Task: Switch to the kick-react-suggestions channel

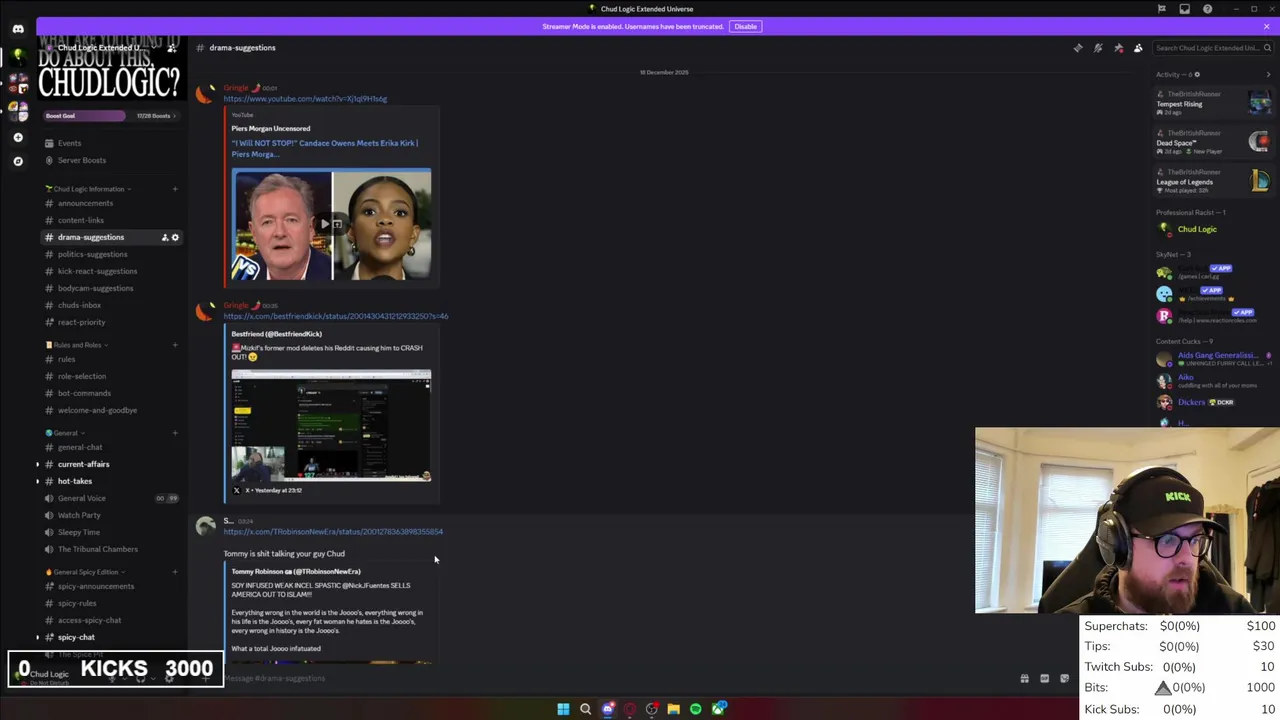Action: [x=110, y=271]
